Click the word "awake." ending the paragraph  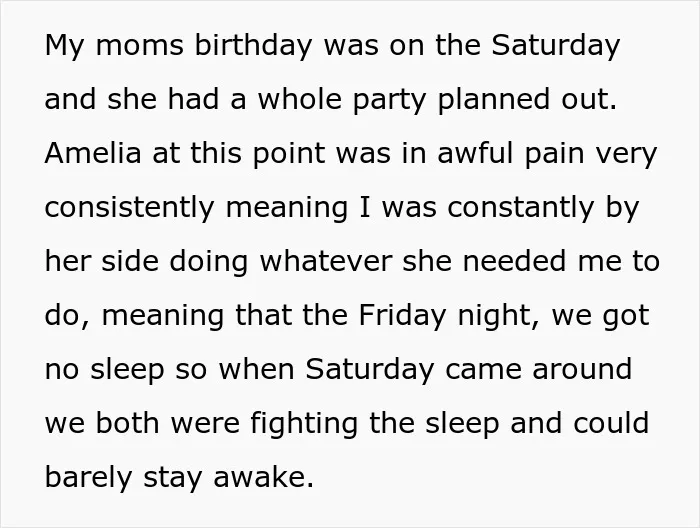(x=263, y=477)
